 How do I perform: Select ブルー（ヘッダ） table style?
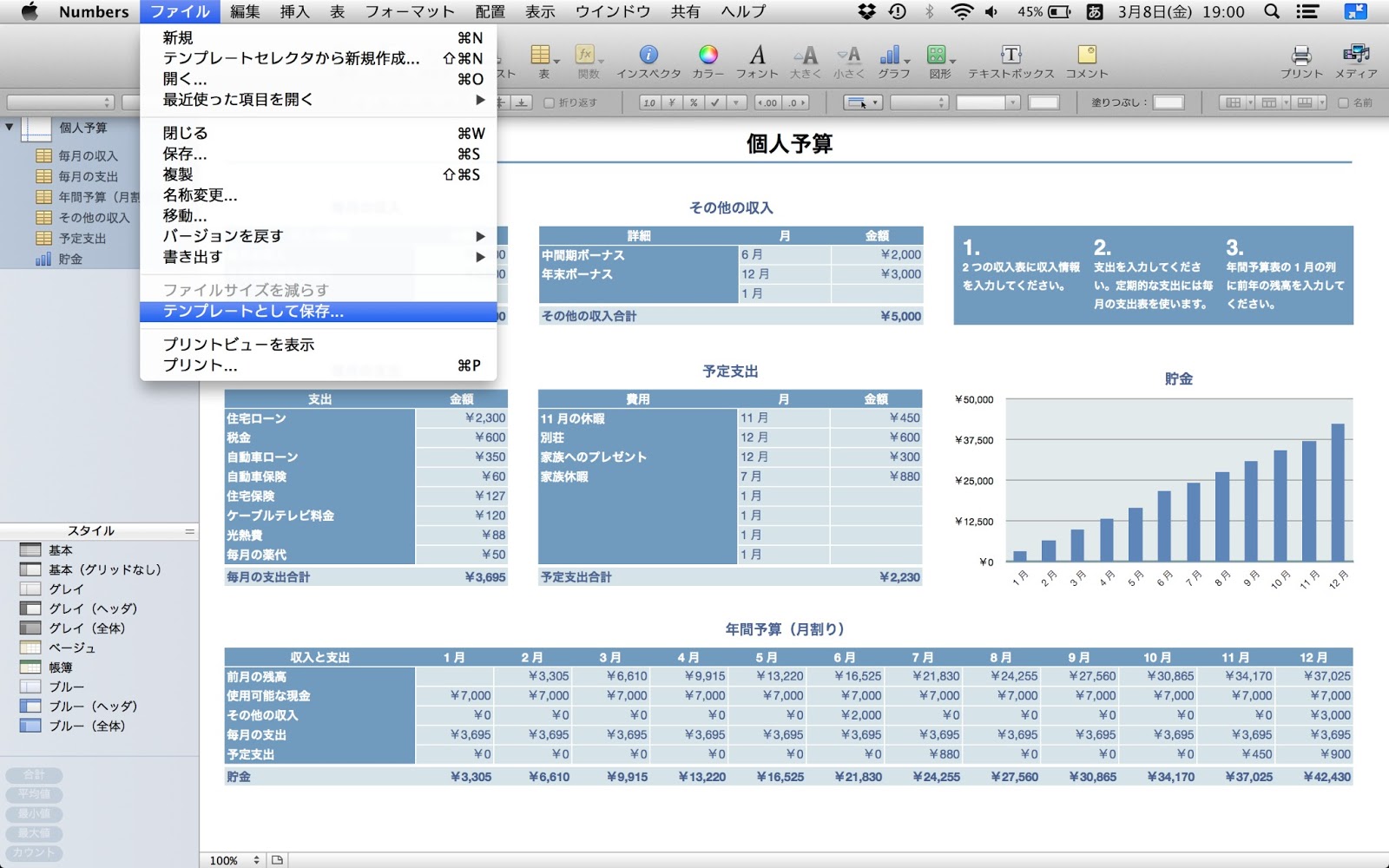79,707
